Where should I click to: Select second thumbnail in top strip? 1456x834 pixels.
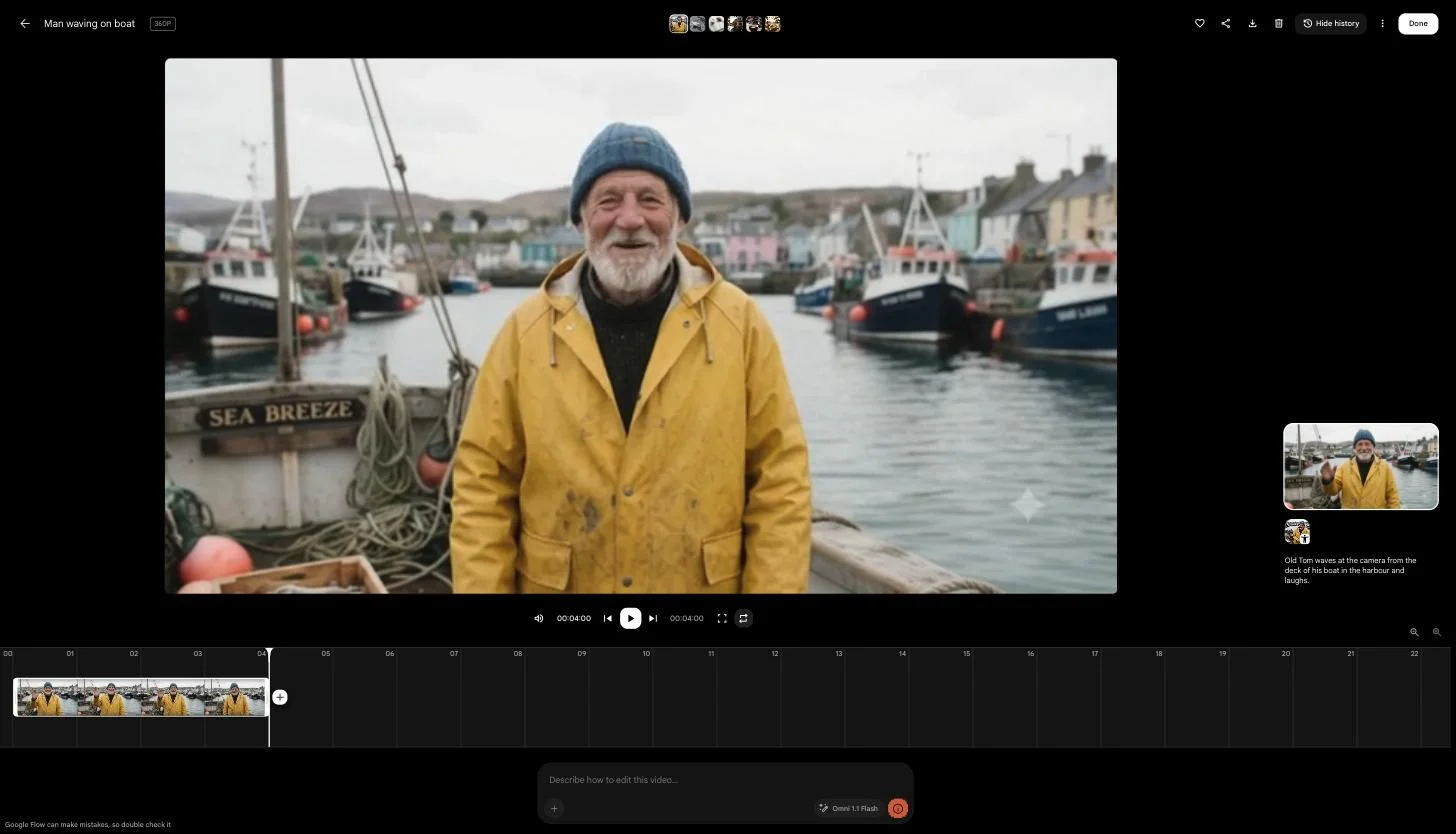697,24
